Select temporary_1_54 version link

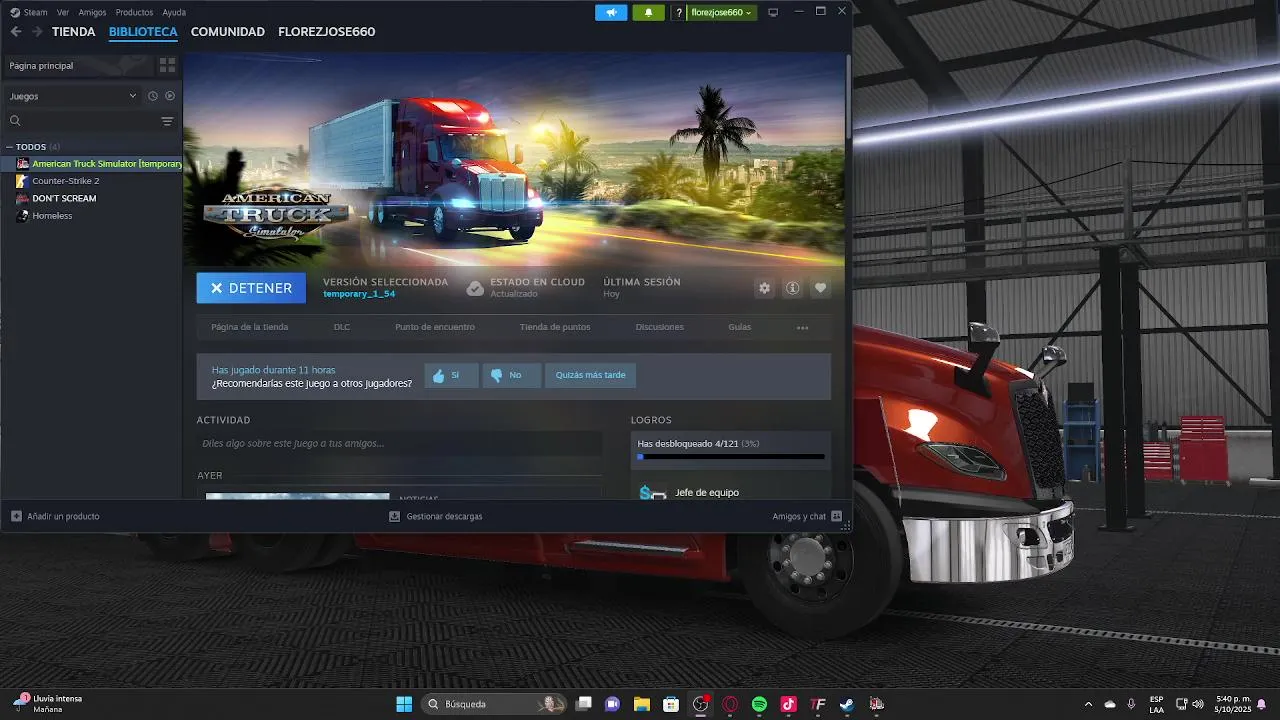click(x=359, y=294)
